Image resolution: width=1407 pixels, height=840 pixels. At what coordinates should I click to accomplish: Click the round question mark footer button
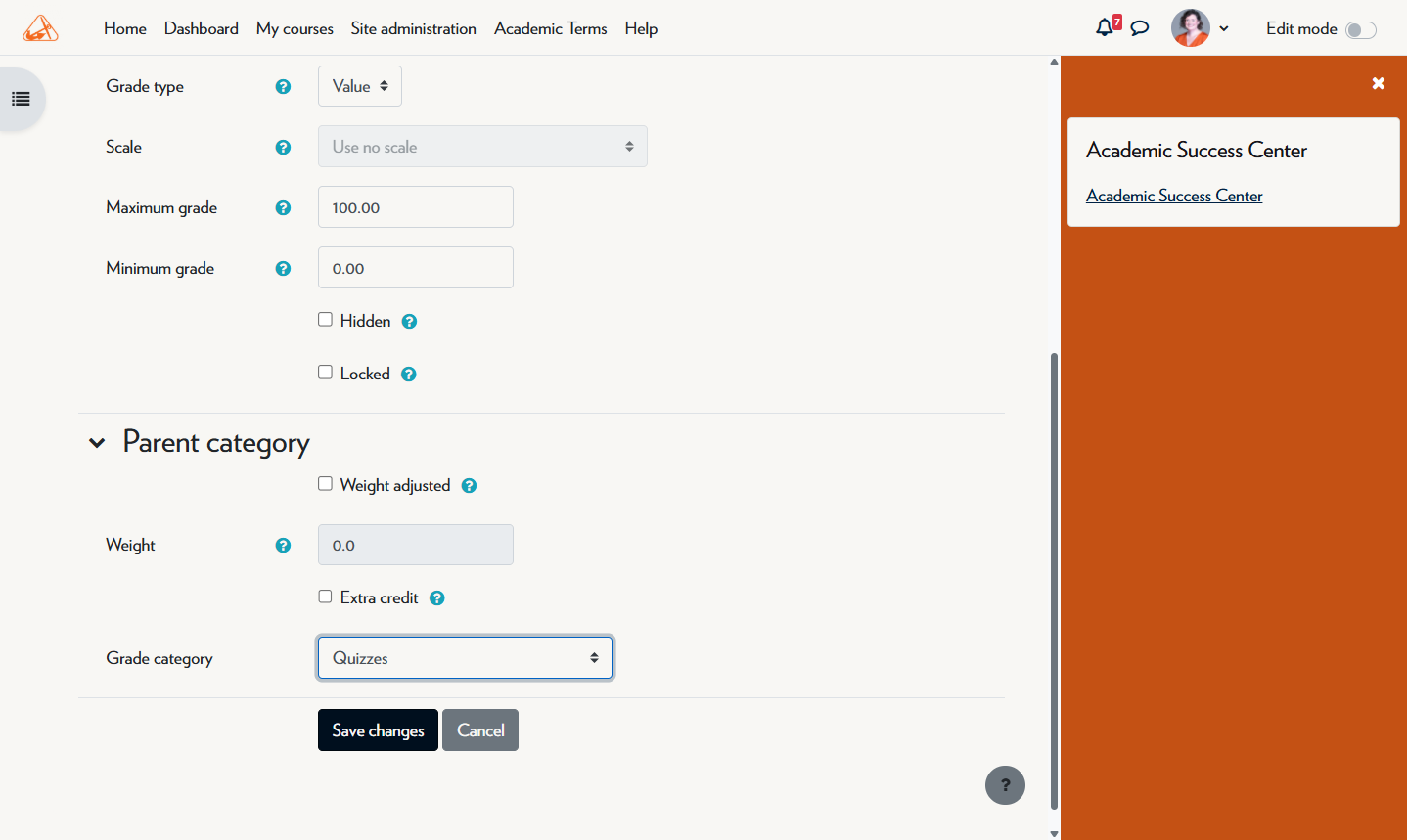pos(1005,785)
